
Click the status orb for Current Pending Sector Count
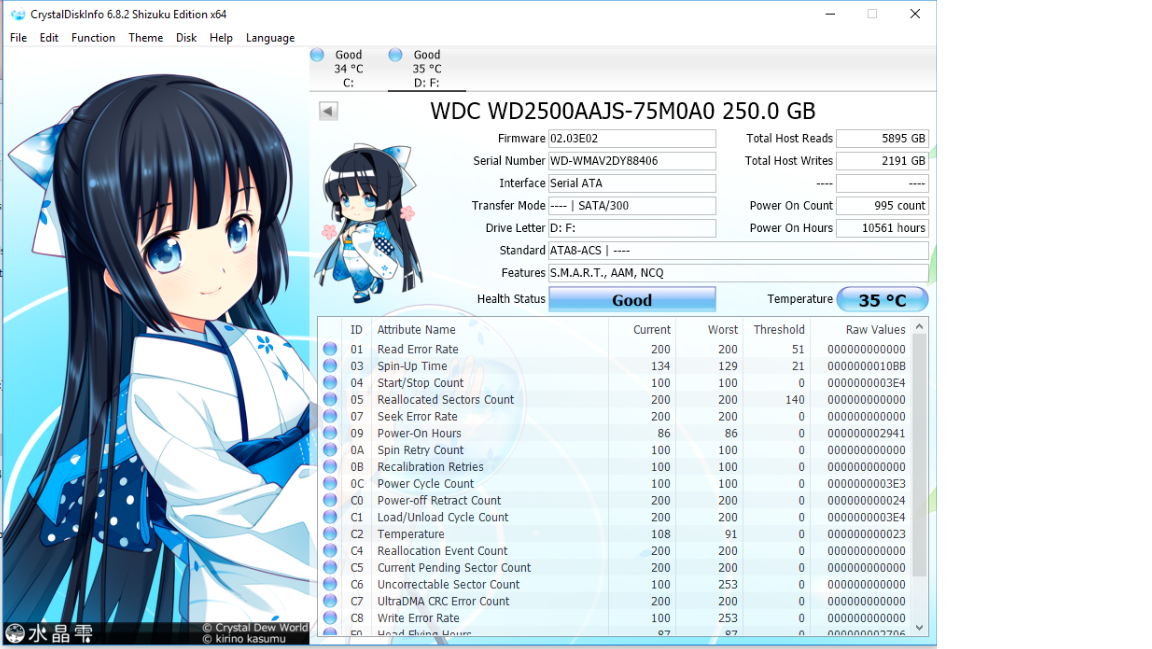coord(330,567)
